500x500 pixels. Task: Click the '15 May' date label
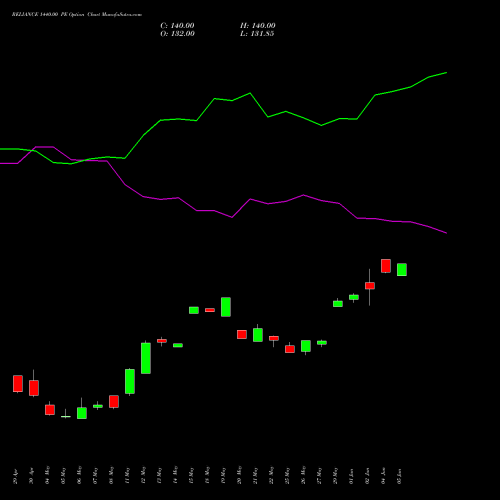click(x=191, y=475)
